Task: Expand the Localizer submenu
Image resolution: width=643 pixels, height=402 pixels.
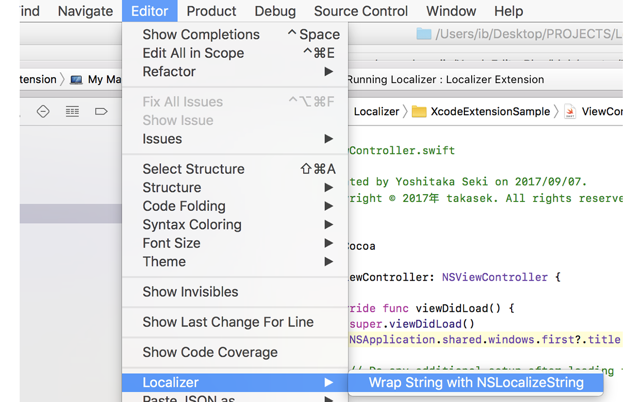Action: (x=235, y=382)
